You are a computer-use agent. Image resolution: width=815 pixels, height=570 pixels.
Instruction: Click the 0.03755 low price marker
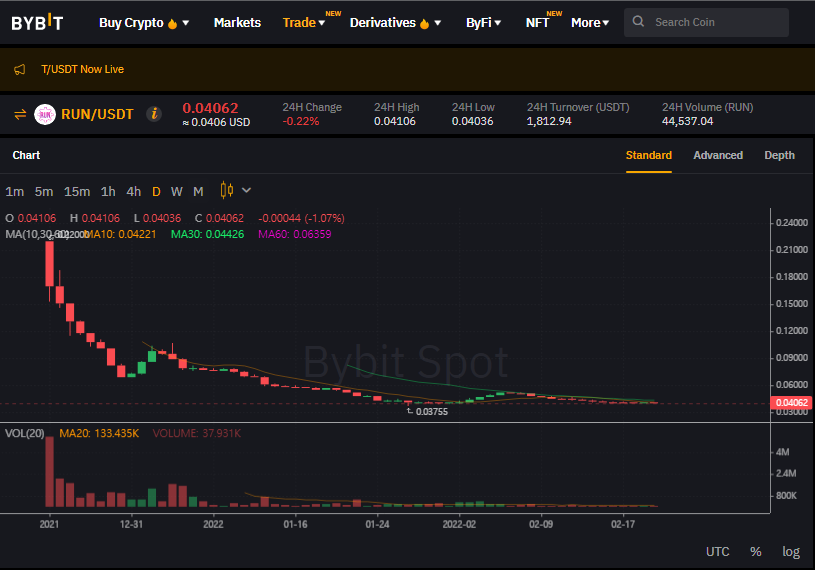click(431, 412)
